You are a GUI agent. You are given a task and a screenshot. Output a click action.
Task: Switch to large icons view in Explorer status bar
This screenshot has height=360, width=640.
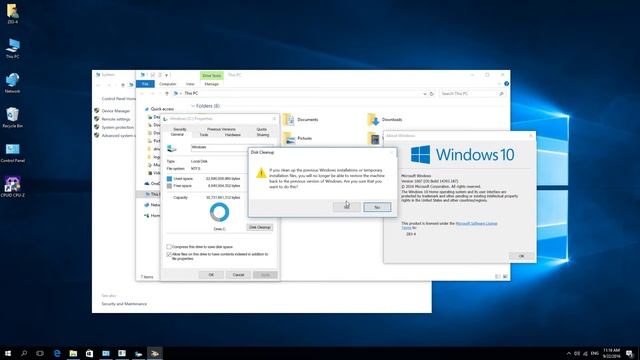click(x=505, y=276)
